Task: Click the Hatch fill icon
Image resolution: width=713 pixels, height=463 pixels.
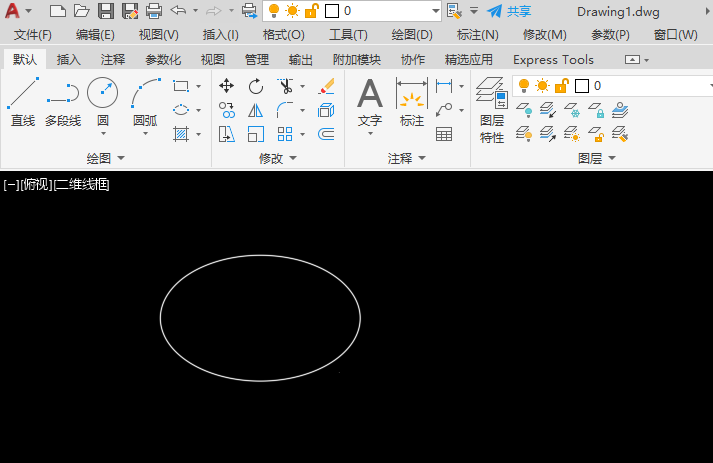Action: pos(181,134)
